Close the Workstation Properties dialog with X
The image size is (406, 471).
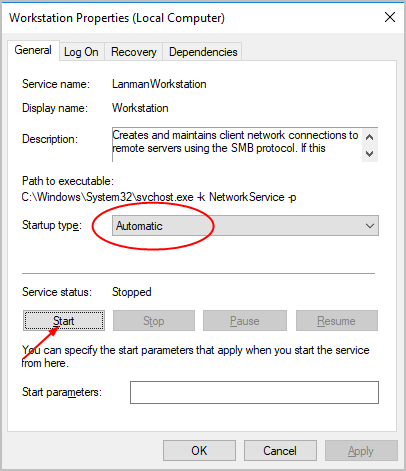(x=390, y=17)
